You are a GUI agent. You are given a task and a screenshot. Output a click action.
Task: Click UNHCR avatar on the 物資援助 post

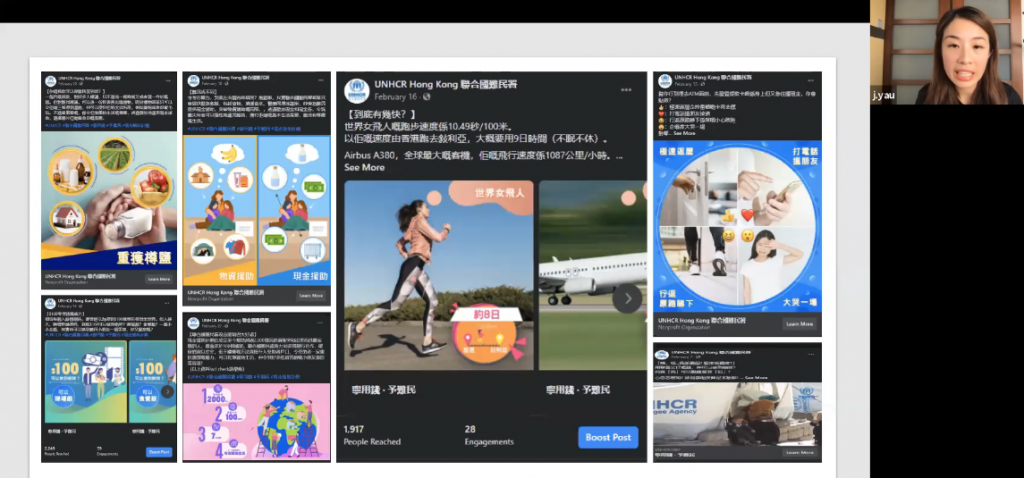point(193,81)
